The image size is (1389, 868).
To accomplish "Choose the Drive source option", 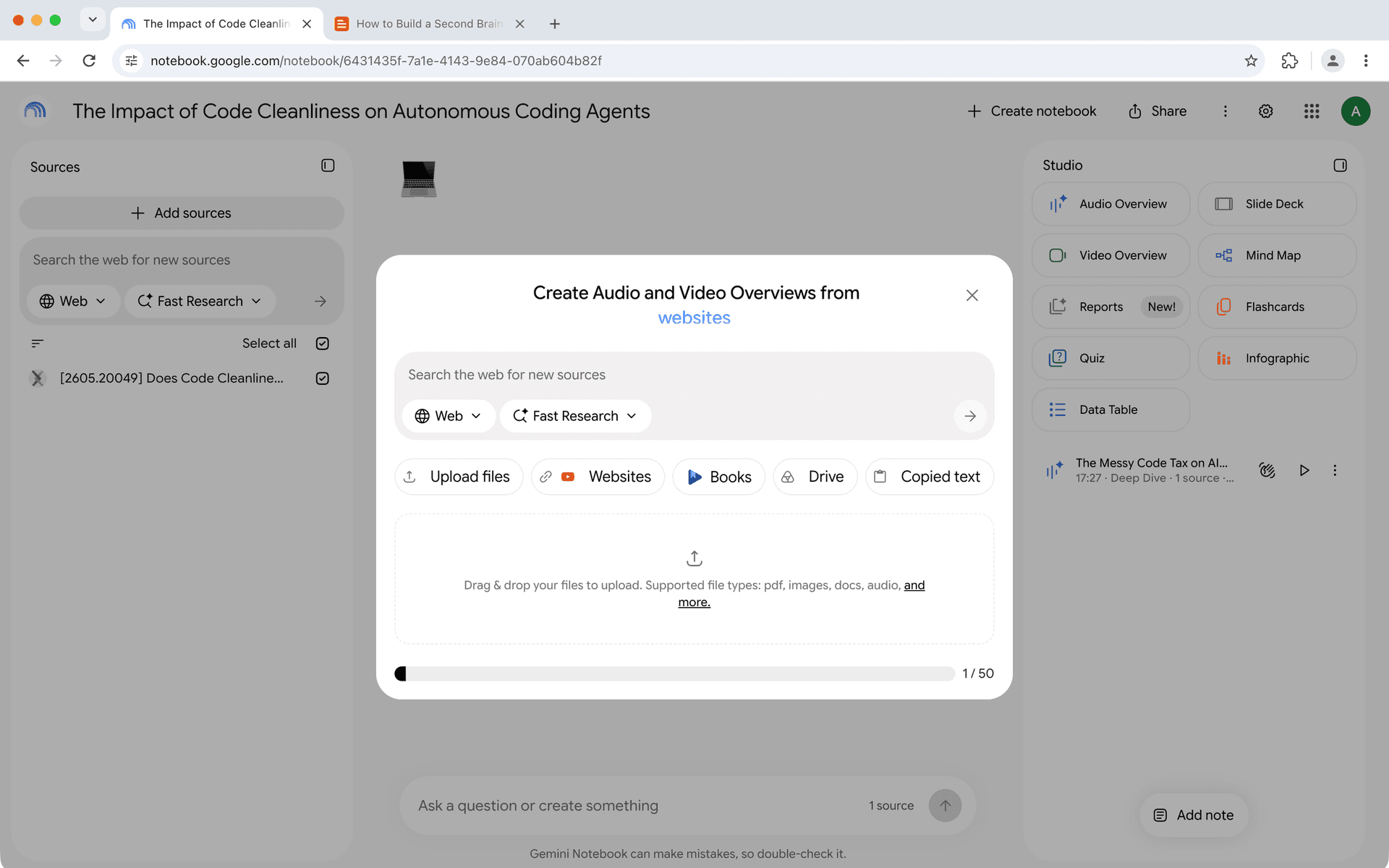I will click(x=815, y=477).
